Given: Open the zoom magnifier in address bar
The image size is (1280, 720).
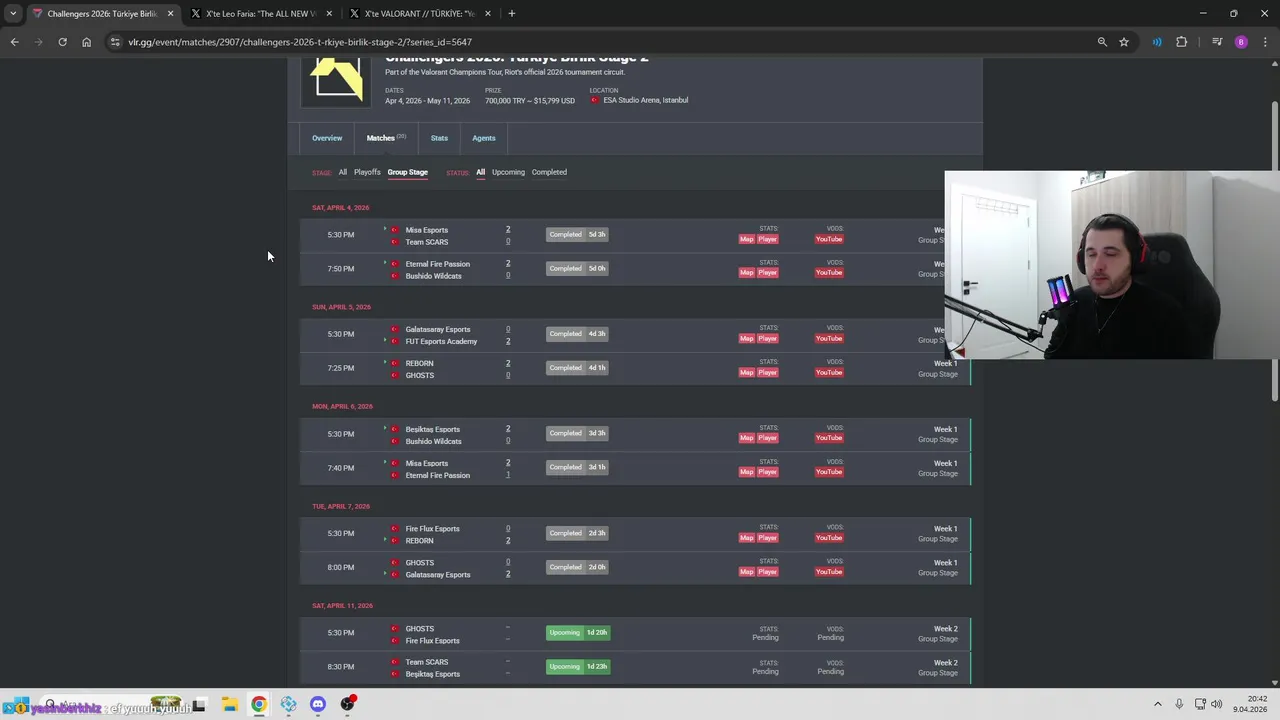Looking at the screenshot, I should (x=1102, y=42).
